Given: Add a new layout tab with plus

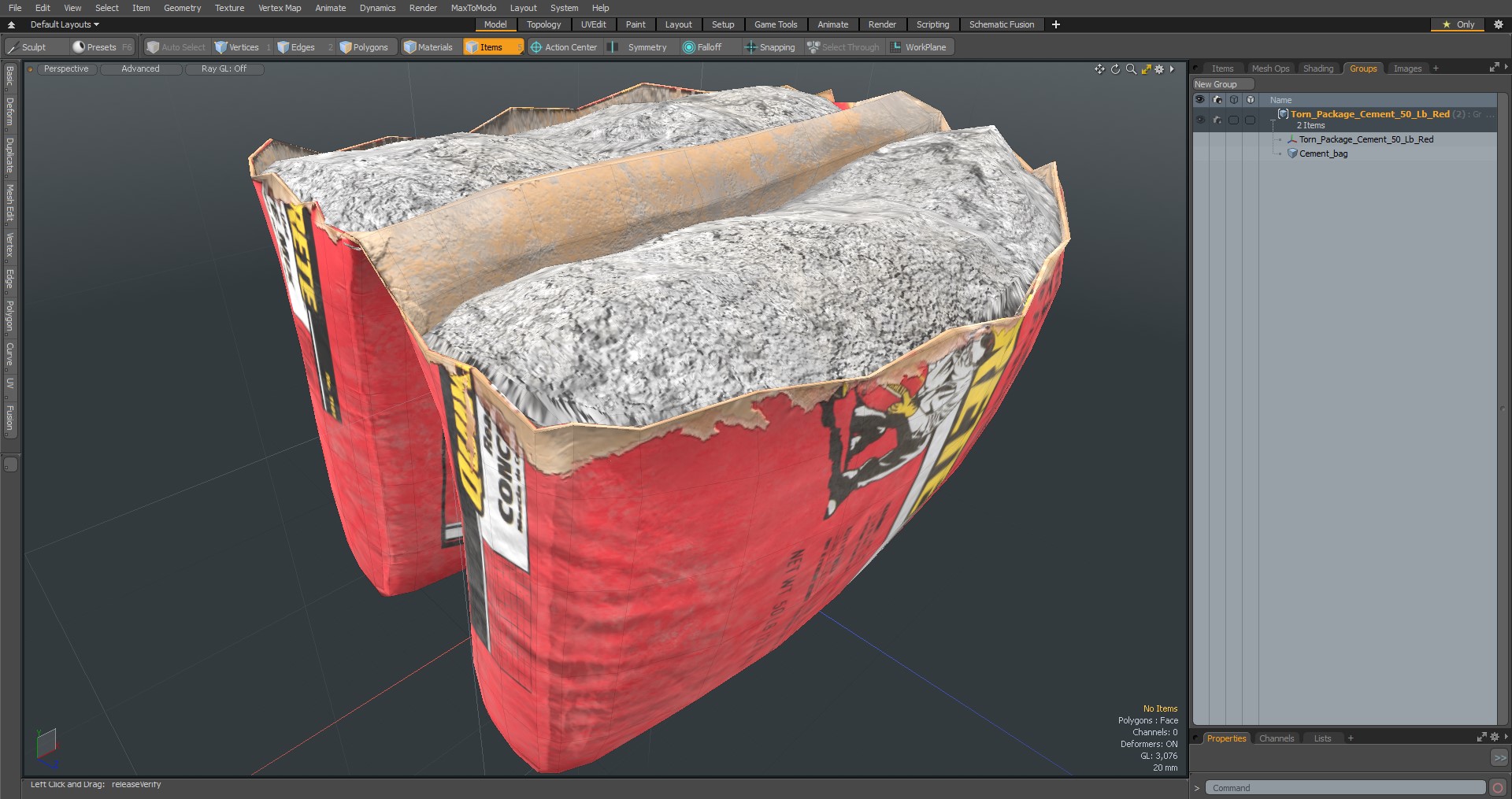Looking at the screenshot, I should click(1056, 24).
